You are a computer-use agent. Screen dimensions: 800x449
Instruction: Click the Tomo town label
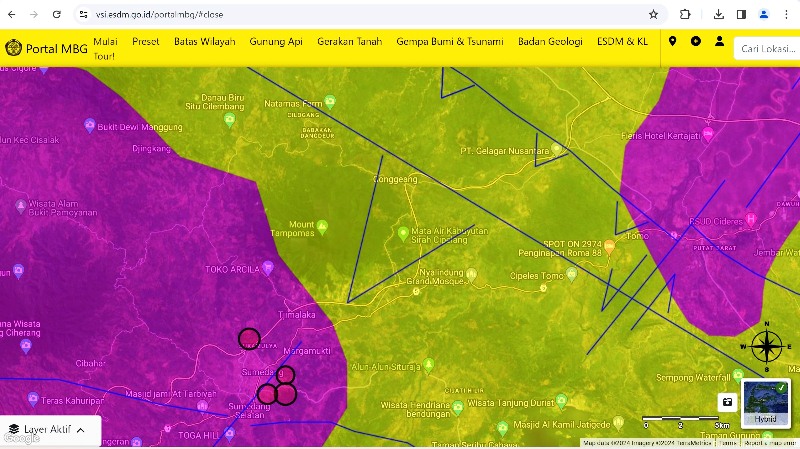(637, 236)
